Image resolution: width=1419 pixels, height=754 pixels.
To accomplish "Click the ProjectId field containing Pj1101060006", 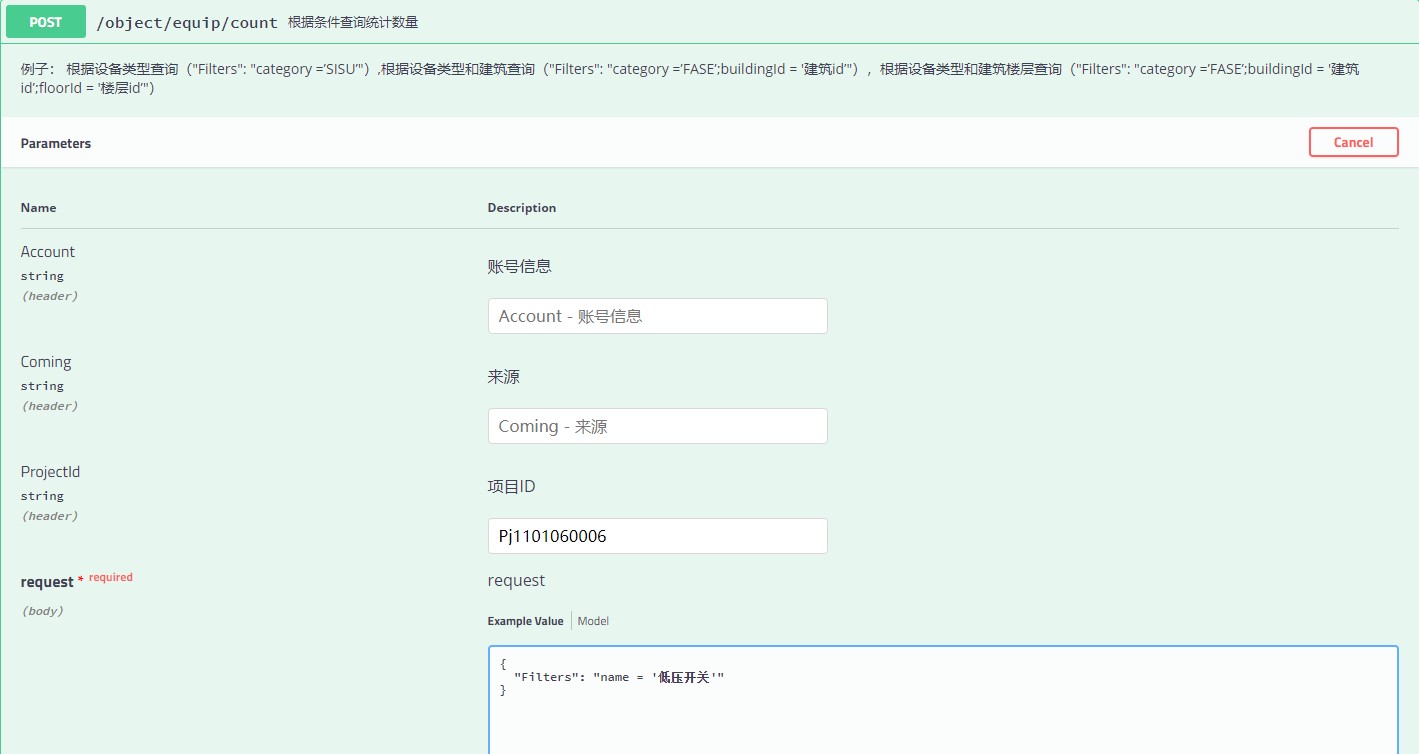I will point(657,536).
